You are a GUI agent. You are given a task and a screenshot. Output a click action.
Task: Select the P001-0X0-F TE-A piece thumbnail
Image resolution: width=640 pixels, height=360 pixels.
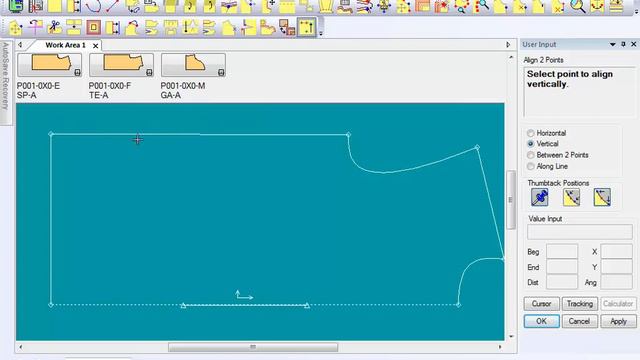coord(121,65)
